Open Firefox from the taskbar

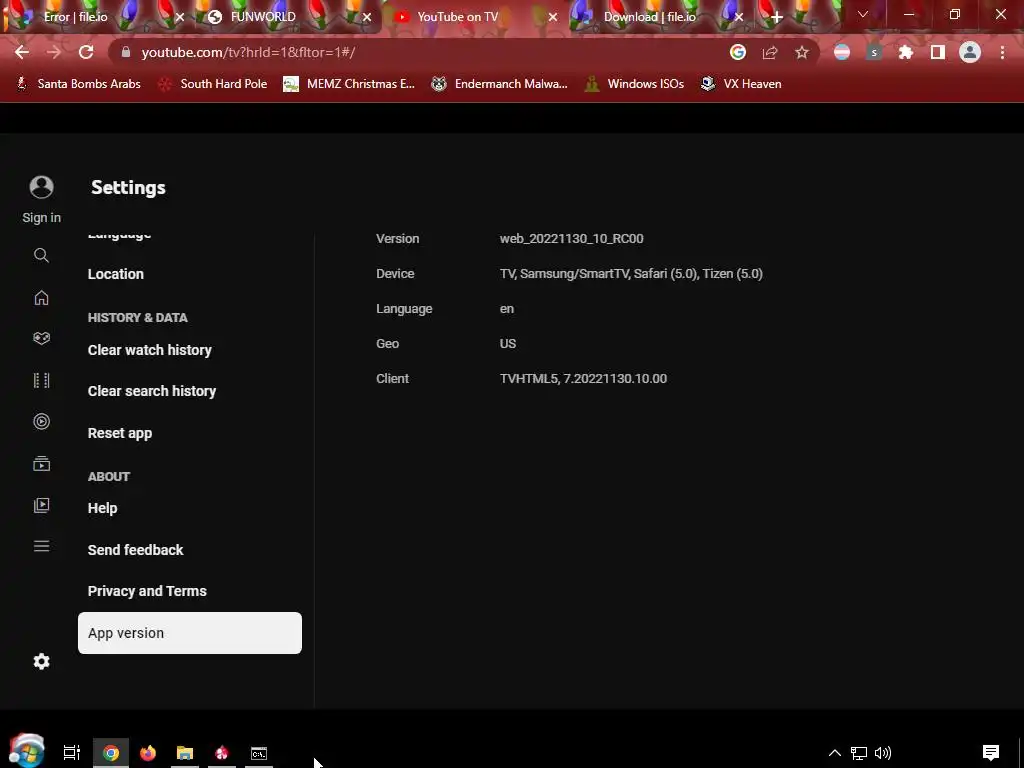[x=148, y=753]
